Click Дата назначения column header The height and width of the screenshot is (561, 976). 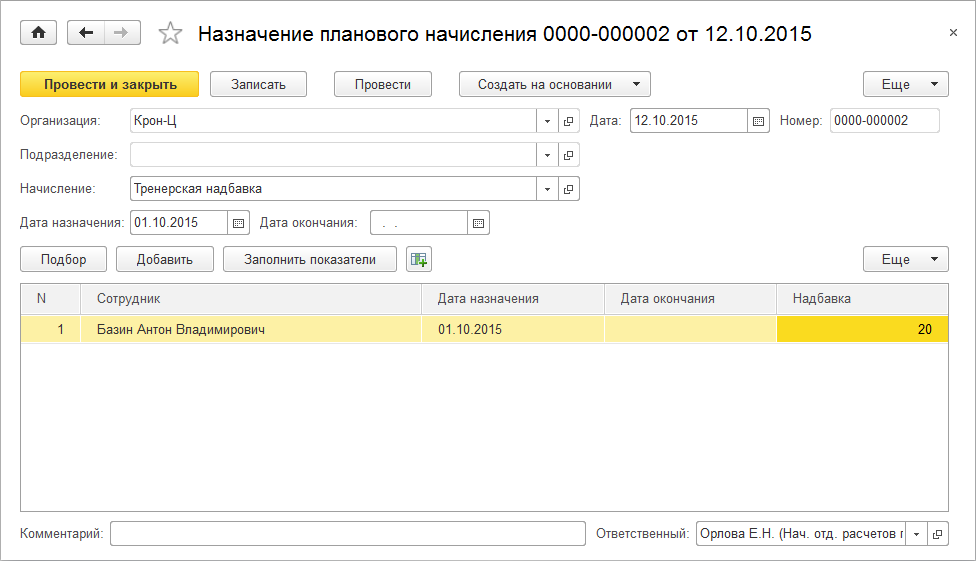[513, 298]
